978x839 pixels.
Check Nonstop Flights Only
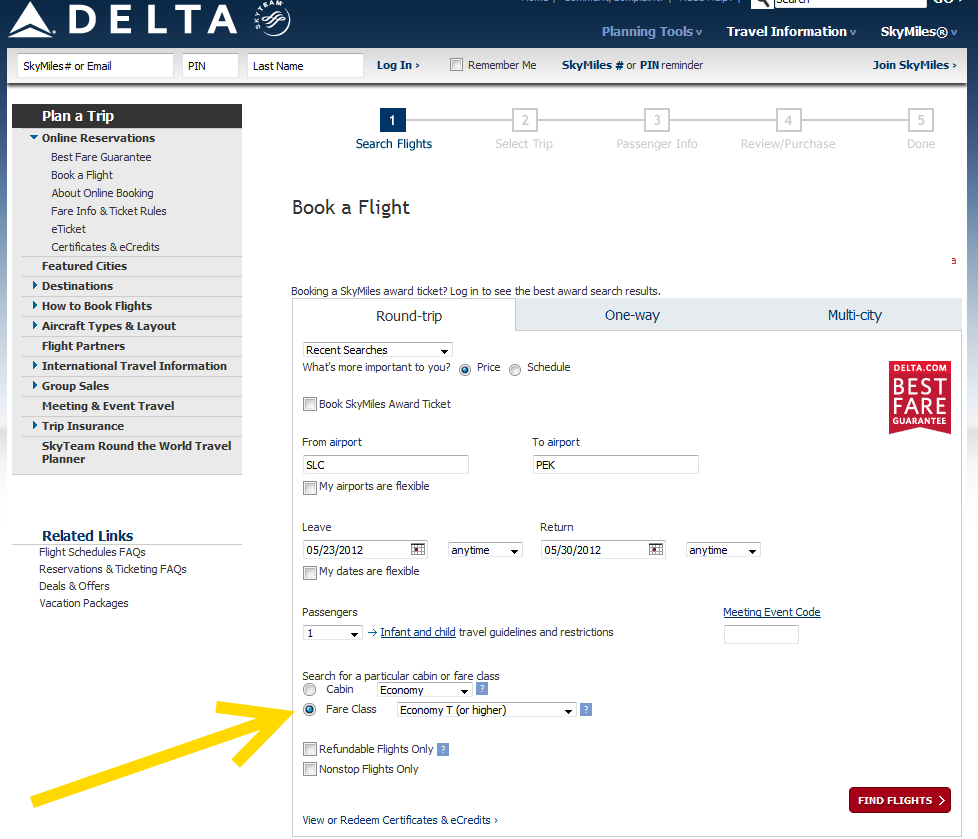(310, 769)
